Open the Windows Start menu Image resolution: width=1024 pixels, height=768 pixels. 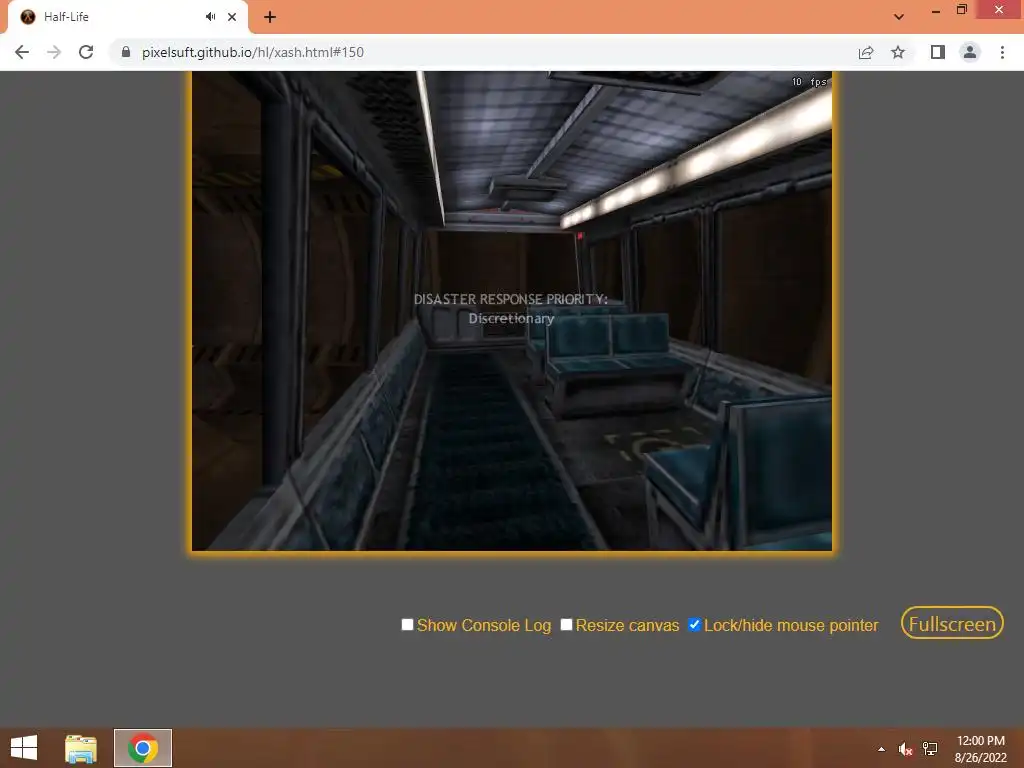click(24, 748)
